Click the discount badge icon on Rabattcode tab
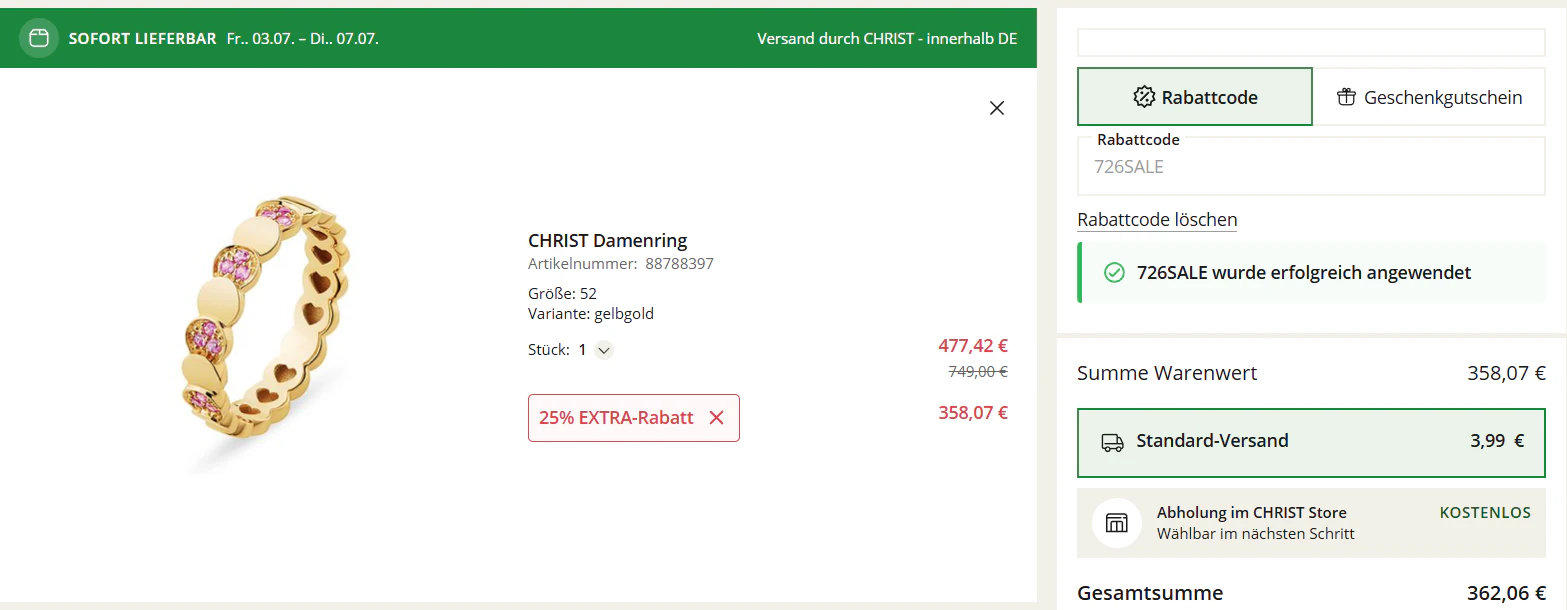Screen dimensions: 1567x610 coord(1144,97)
